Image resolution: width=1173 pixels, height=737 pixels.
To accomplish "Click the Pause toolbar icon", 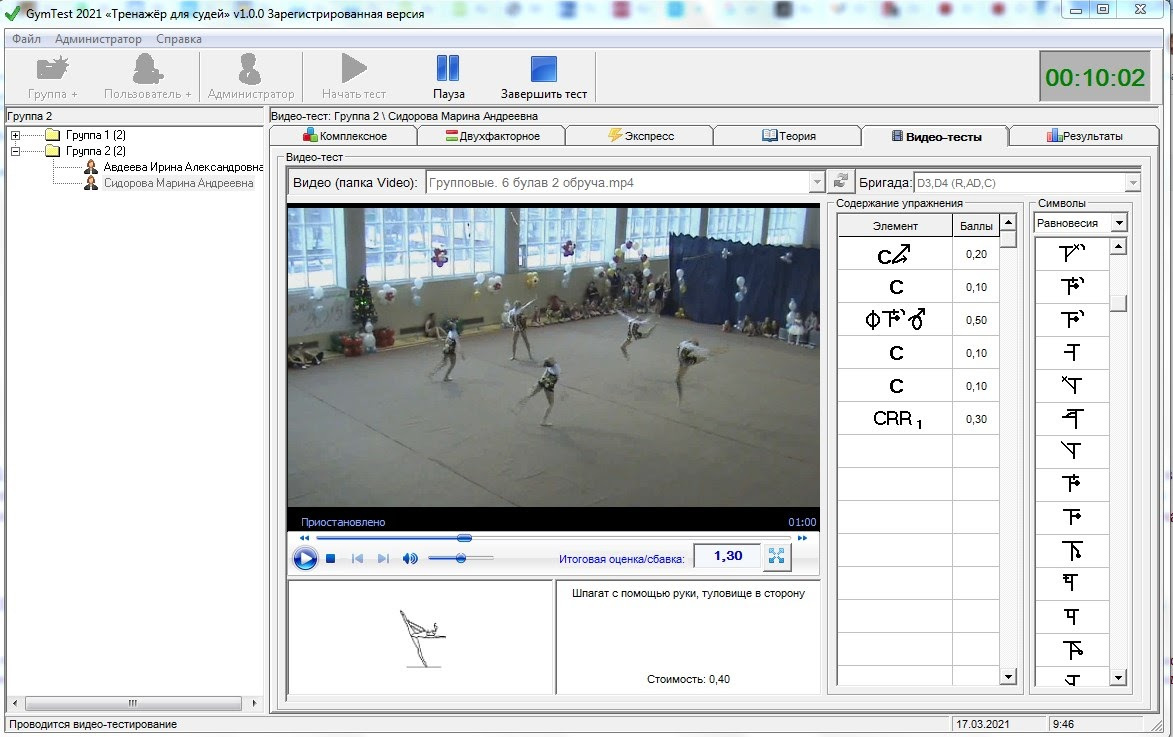I will tap(448, 69).
